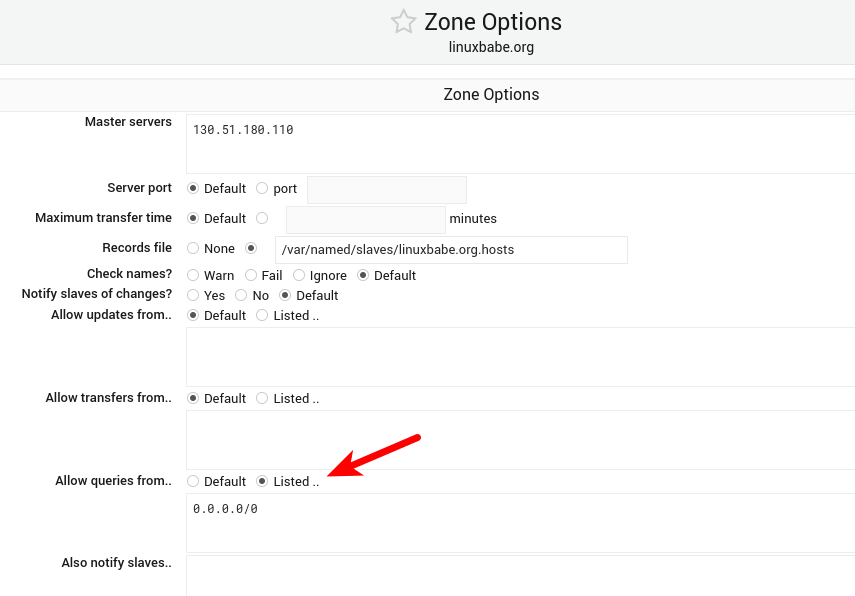Select Default for Maximum transfer time
855x596 pixels.
193,218
